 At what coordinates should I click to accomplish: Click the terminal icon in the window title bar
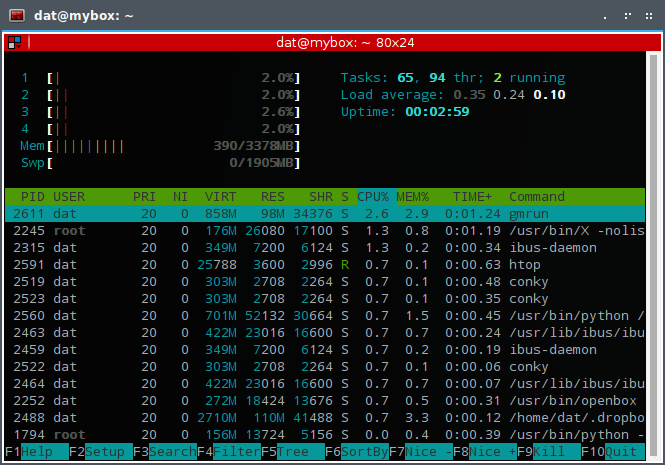(x=17, y=16)
